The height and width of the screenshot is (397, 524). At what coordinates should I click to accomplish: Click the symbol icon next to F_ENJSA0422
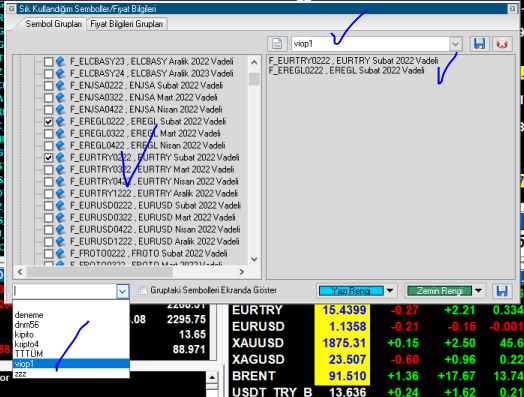point(60,110)
